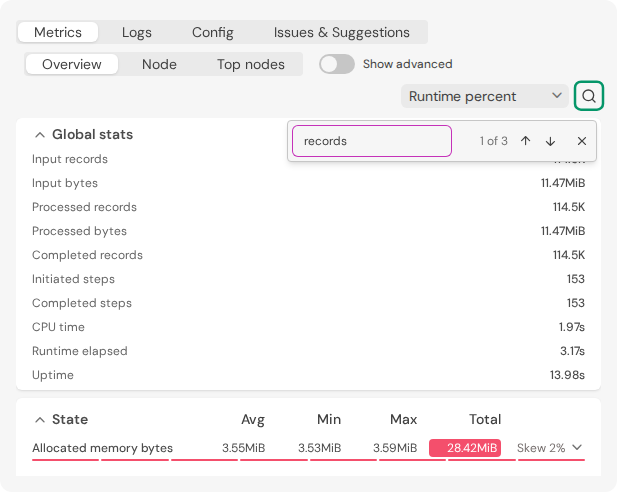This screenshot has width=617, height=492.
Task: Open the Issues & Suggestions tab
Action: coord(342,32)
